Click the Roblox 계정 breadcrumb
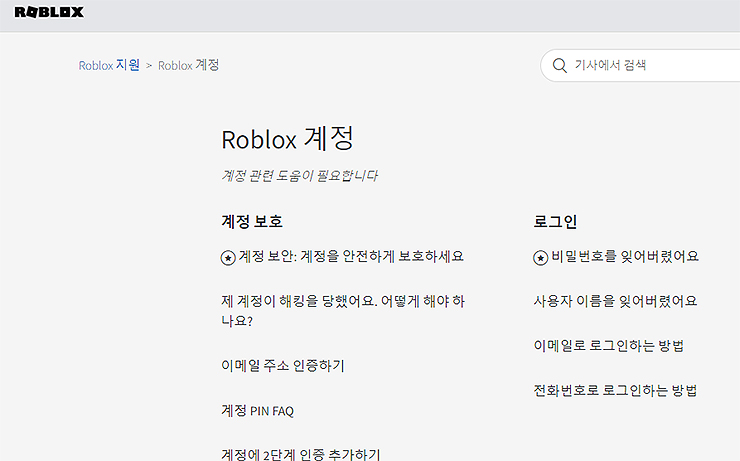Screen dimensions: 740x461 click(188, 65)
